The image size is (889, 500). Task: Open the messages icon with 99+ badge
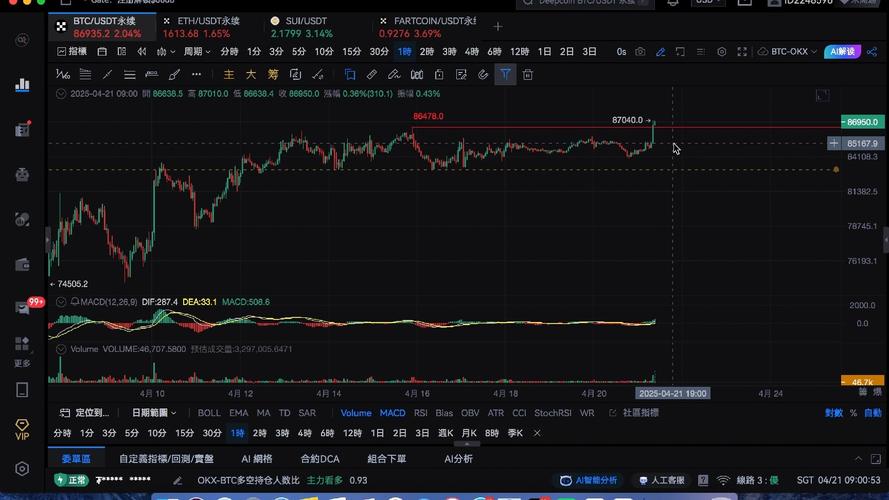[22, 307]
